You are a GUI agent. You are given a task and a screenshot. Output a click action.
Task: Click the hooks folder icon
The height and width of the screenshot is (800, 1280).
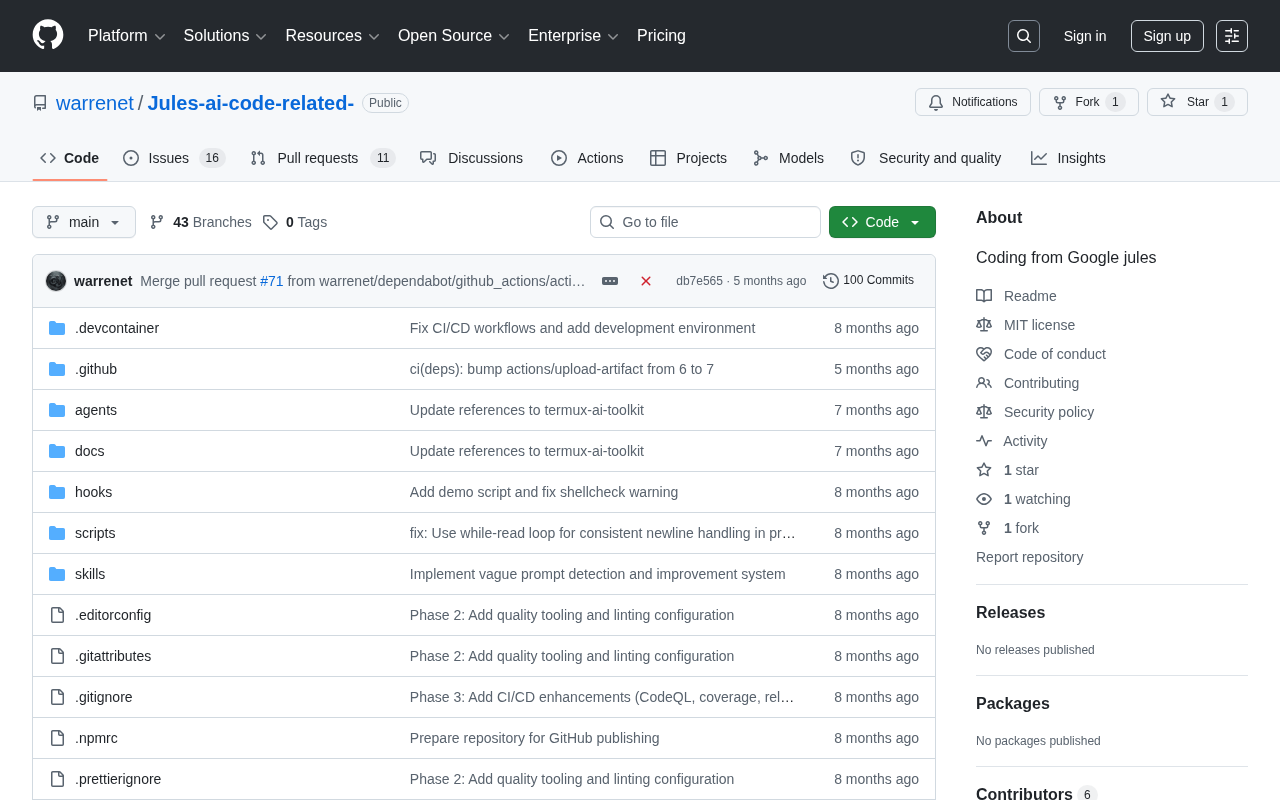click(x=57, y=492)
